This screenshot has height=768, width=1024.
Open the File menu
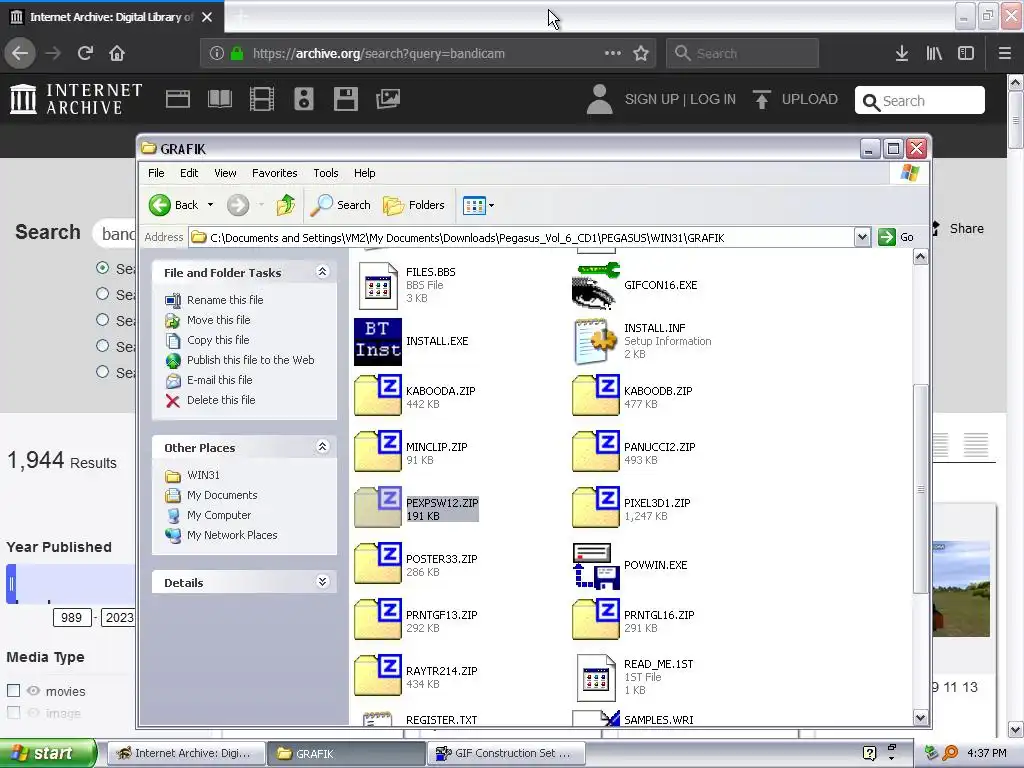[x=156, y=173]
